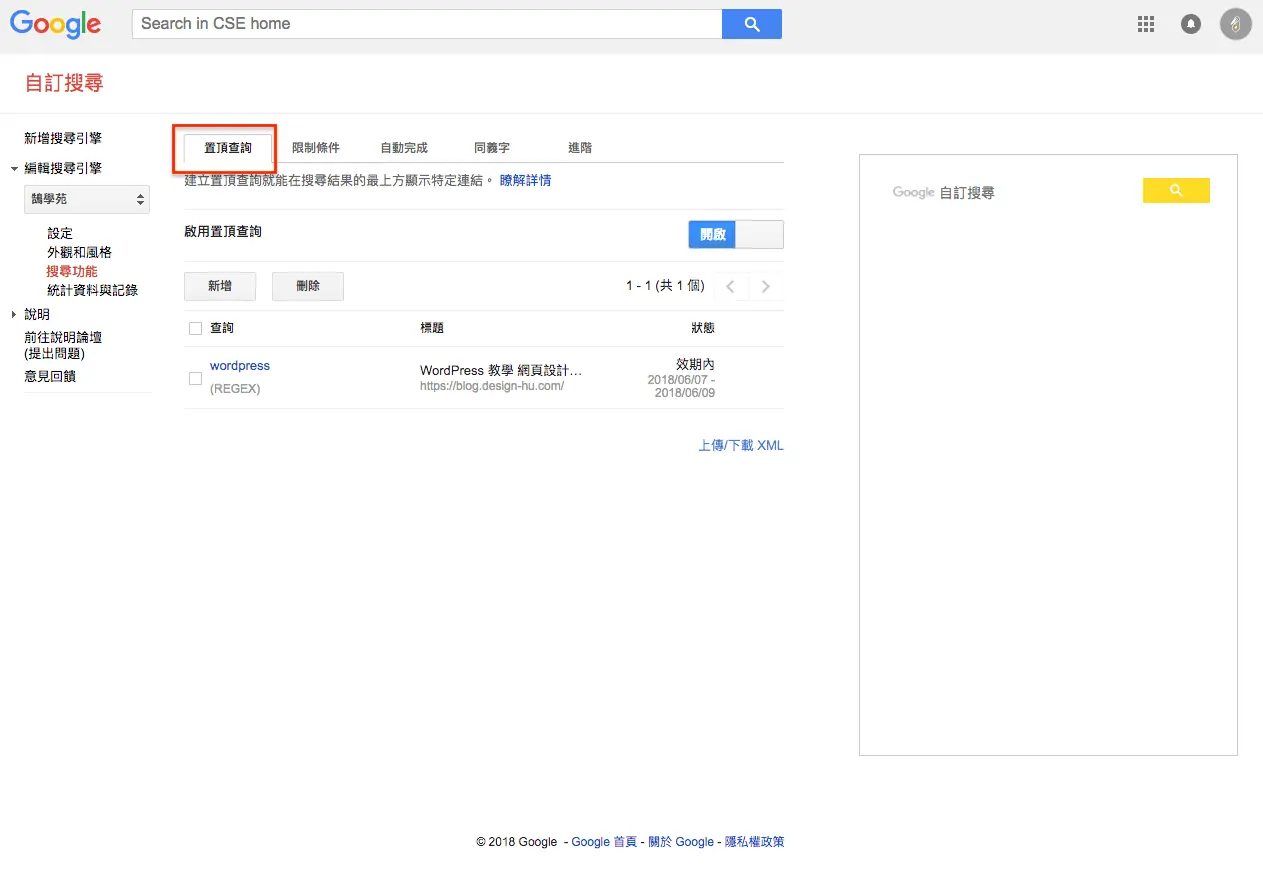Open the 鵠學苑 search engine dropdown
Image resolution: width=1263 pixels, height=884 pixels.
coord(87,199)
